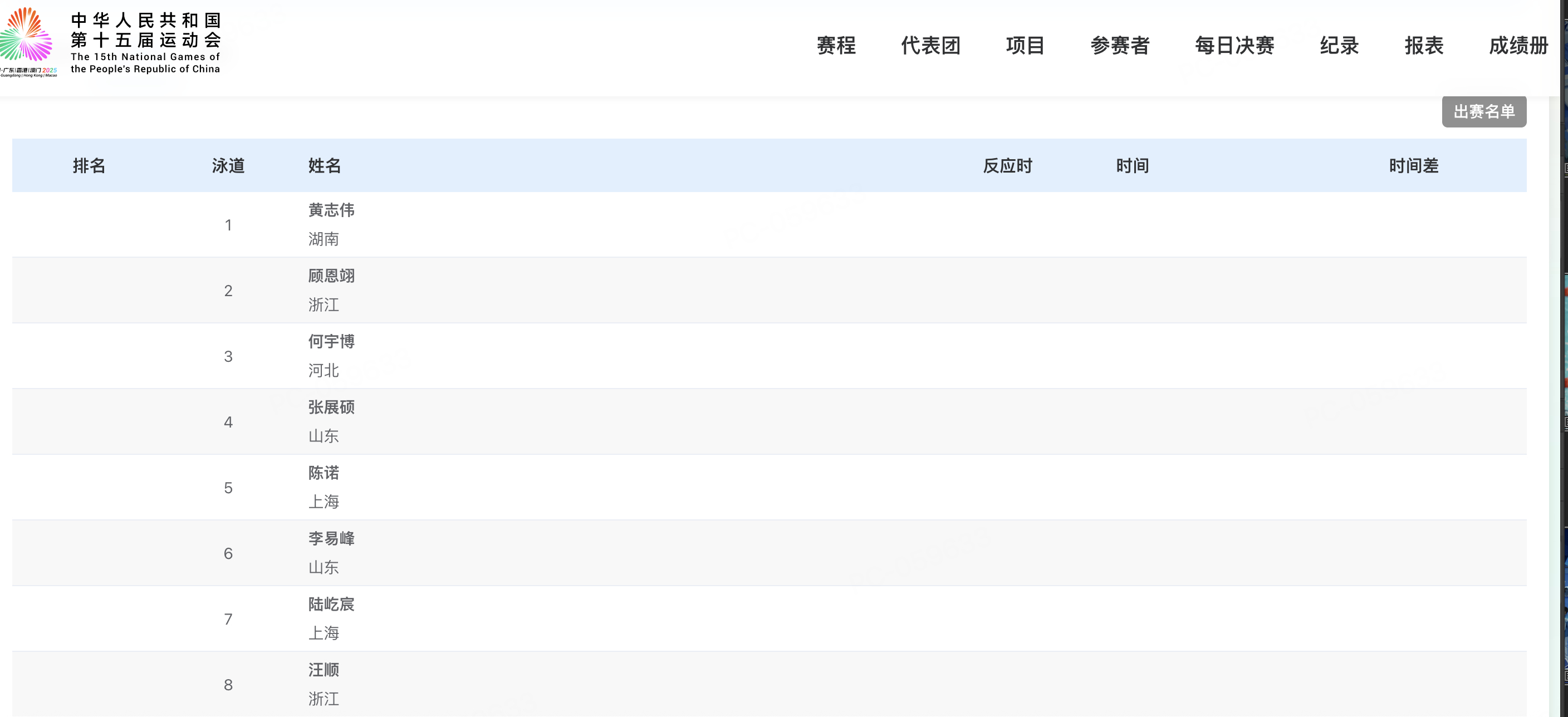The height and width of the screenshot is (717, 1568).
Task: Click athlete name 黄志伟
Action: tap(331, 210)
